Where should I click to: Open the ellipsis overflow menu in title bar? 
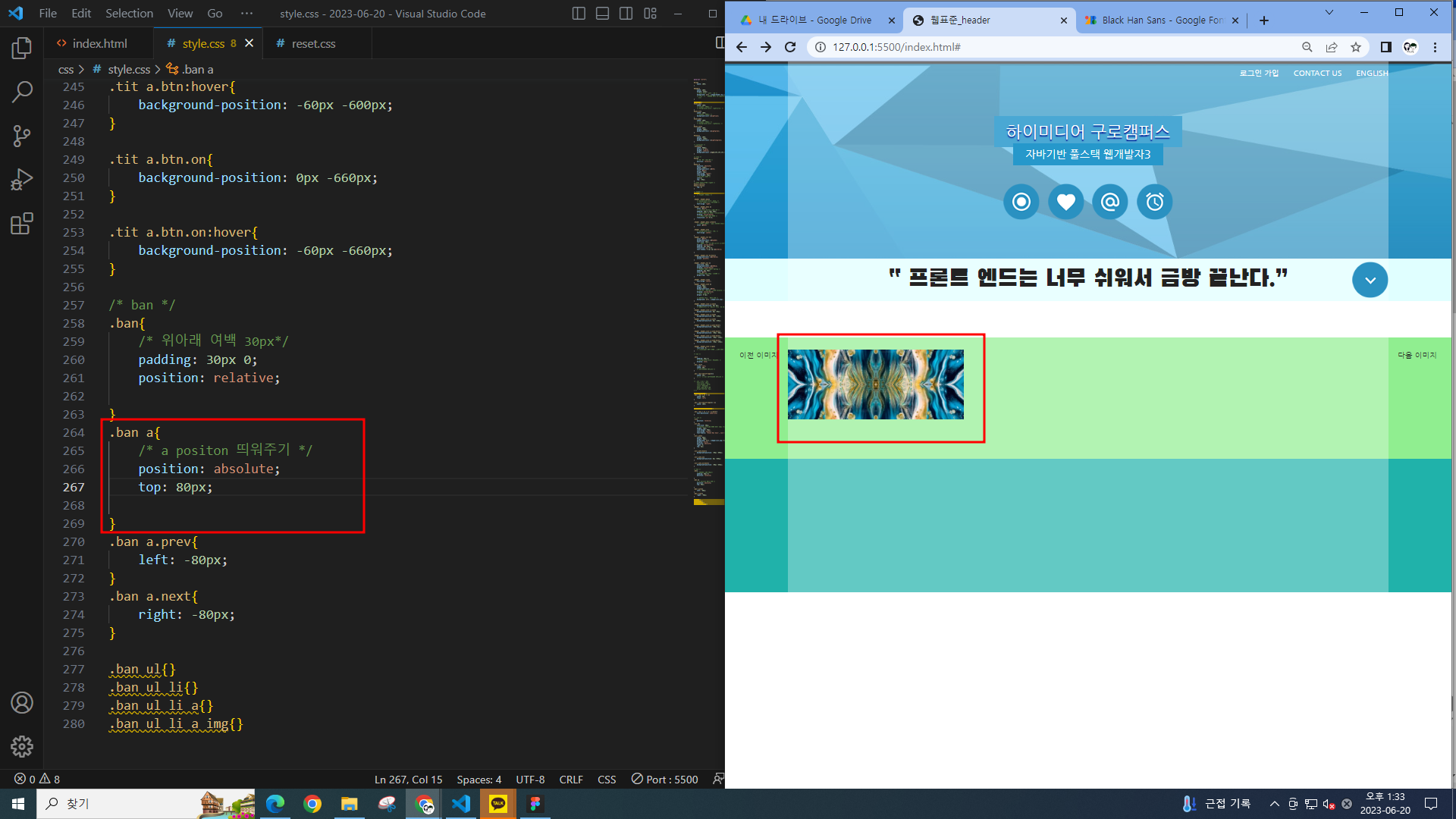click(x=246, y=14)
